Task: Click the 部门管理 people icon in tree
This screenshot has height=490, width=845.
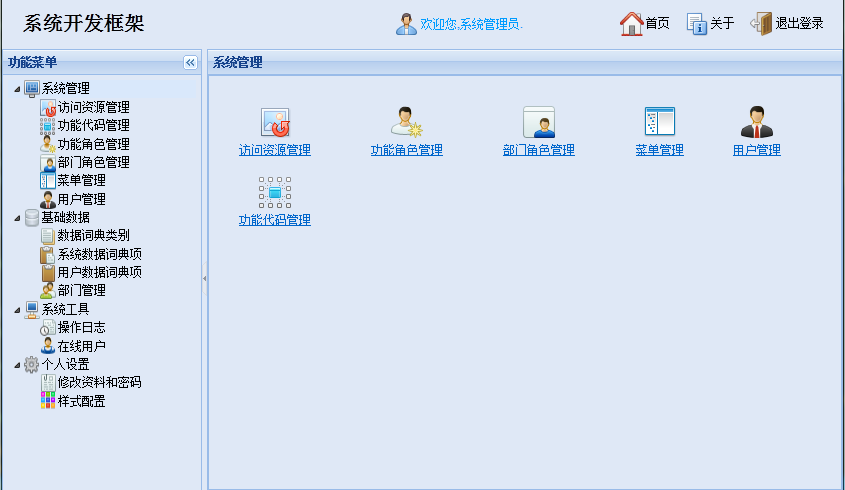Action: tap(47, 291)
